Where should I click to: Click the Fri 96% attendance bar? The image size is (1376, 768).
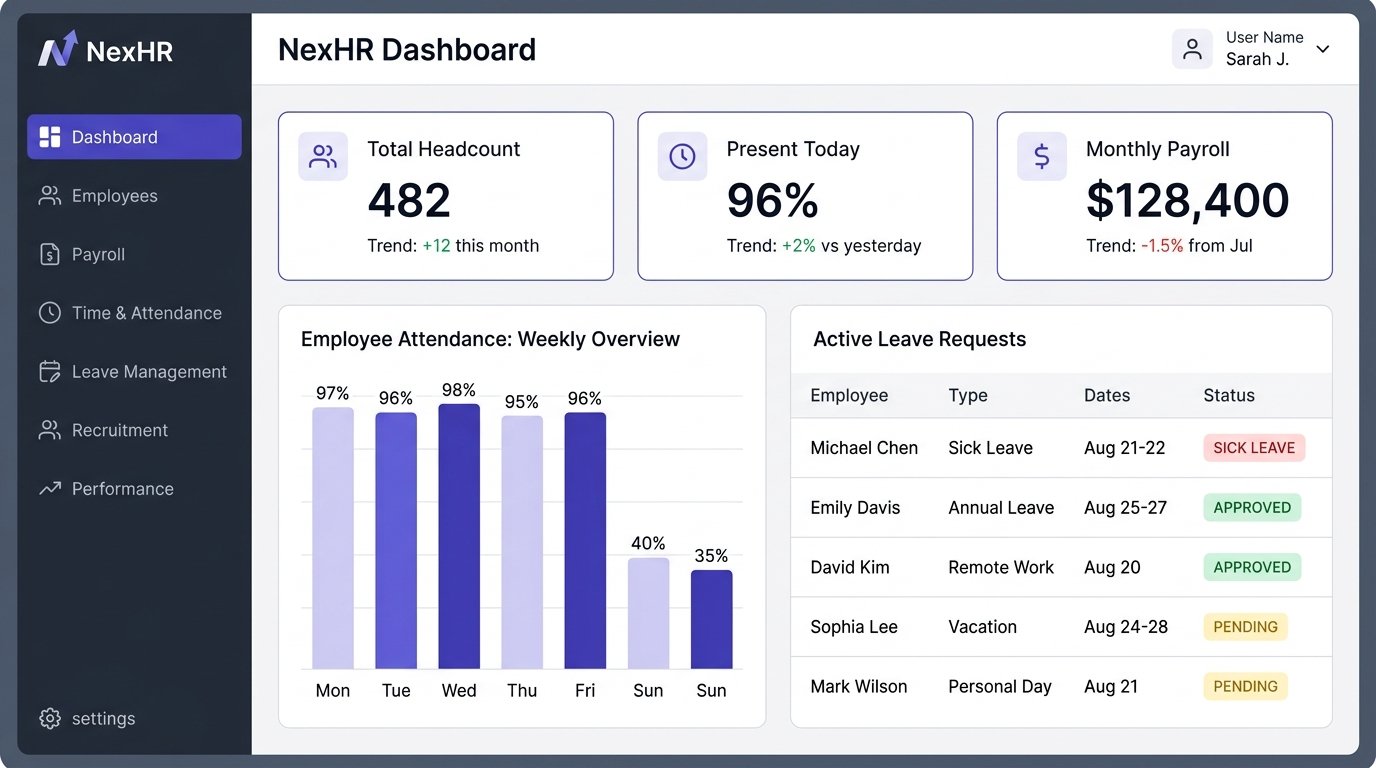pyautogui.click(x=585, y=541)
